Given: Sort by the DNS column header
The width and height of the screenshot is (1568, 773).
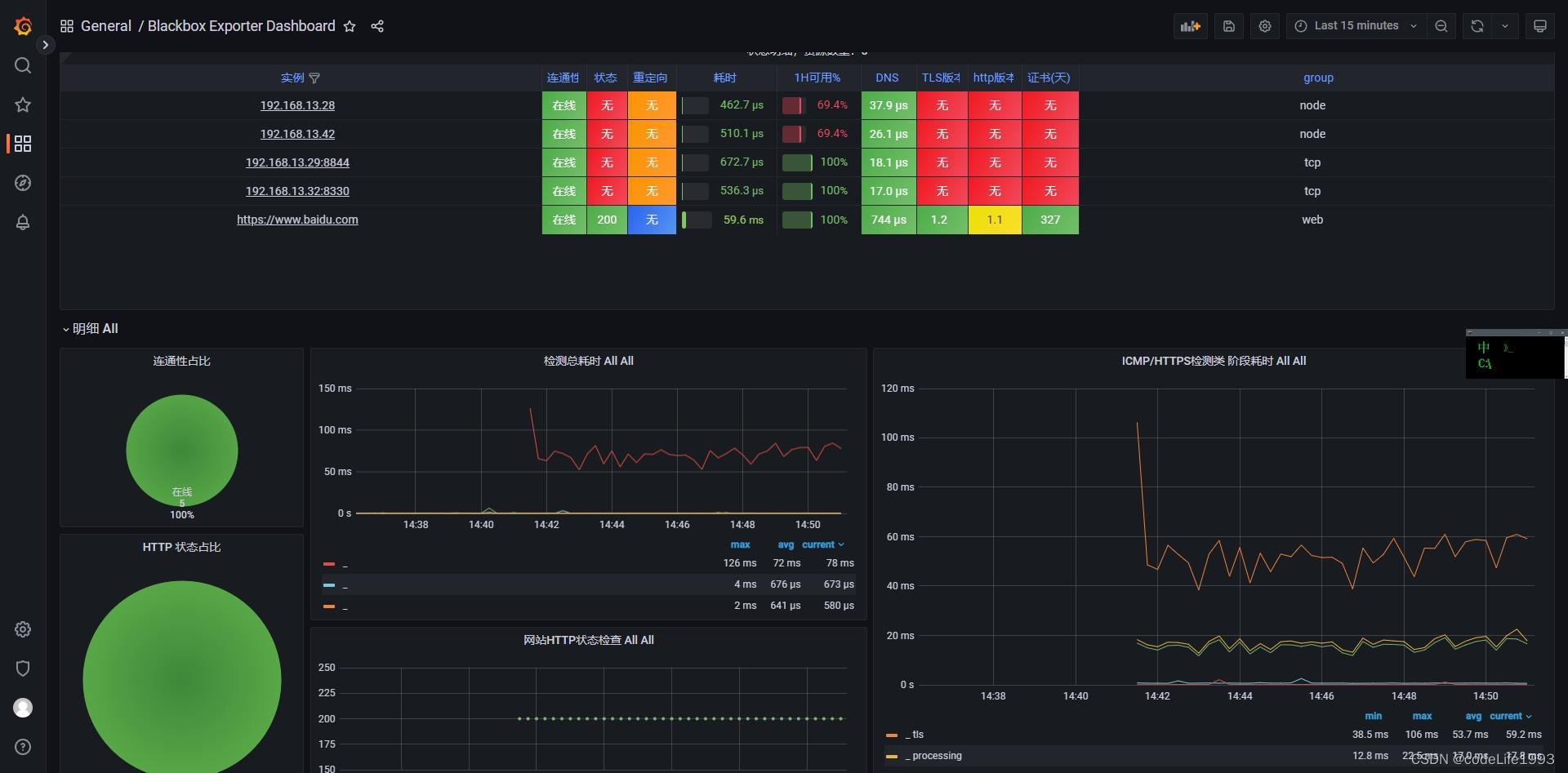Looking at the screenshot, I should [x=887, y=78].
